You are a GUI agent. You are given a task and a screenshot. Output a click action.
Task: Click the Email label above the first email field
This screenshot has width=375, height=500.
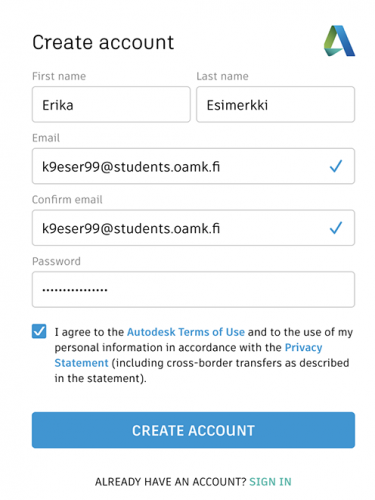tap(46, 138)
